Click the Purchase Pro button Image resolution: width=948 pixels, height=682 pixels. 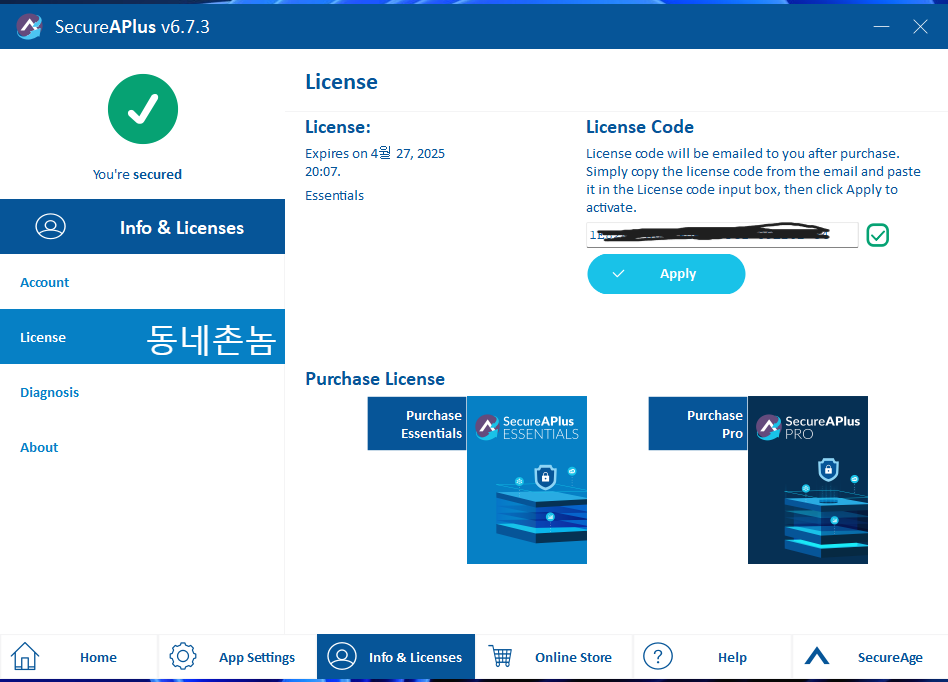pos(698,424)
